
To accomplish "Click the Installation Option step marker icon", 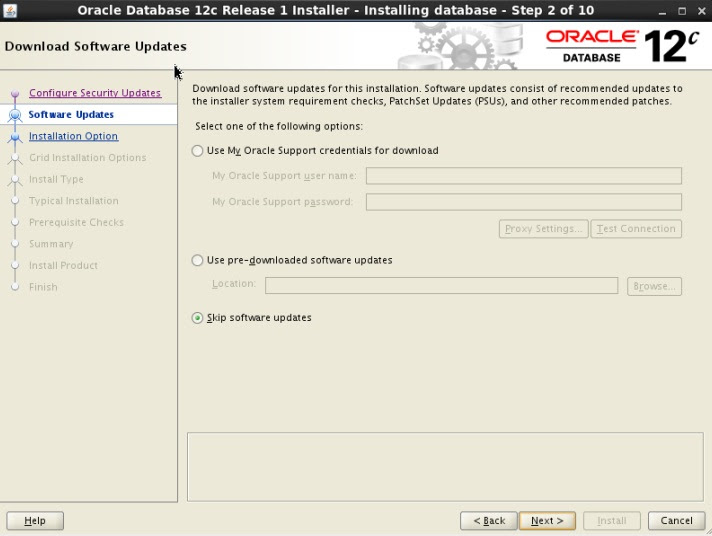I will [15, 137].
